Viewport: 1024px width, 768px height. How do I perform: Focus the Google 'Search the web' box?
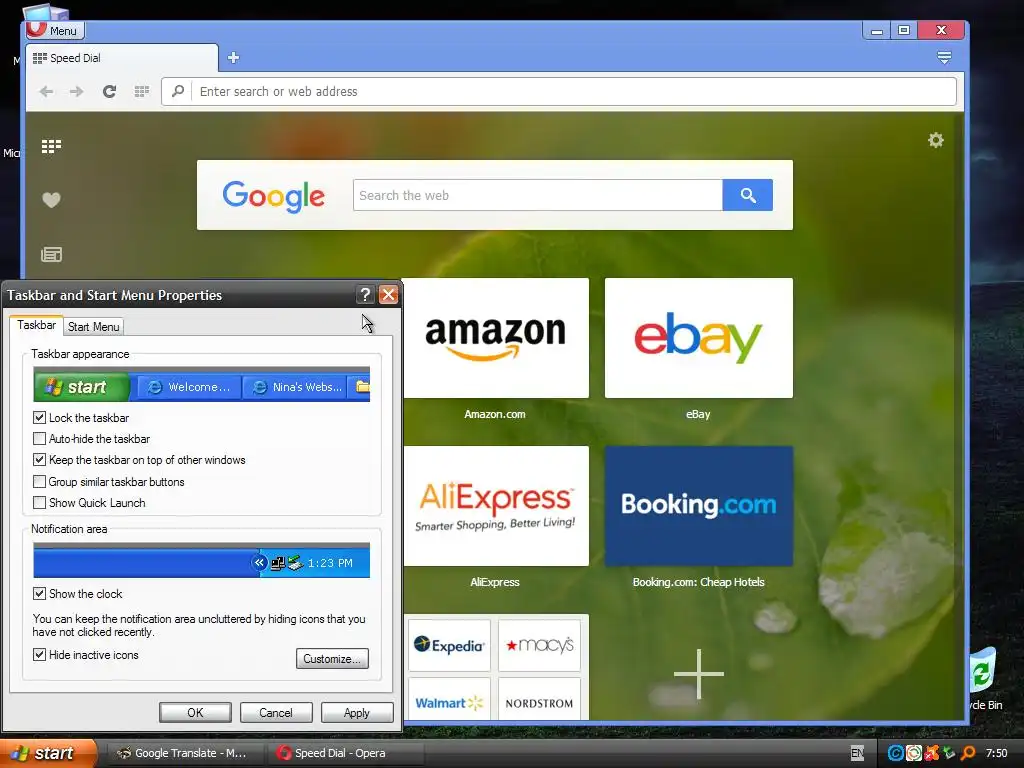point(537,195)
